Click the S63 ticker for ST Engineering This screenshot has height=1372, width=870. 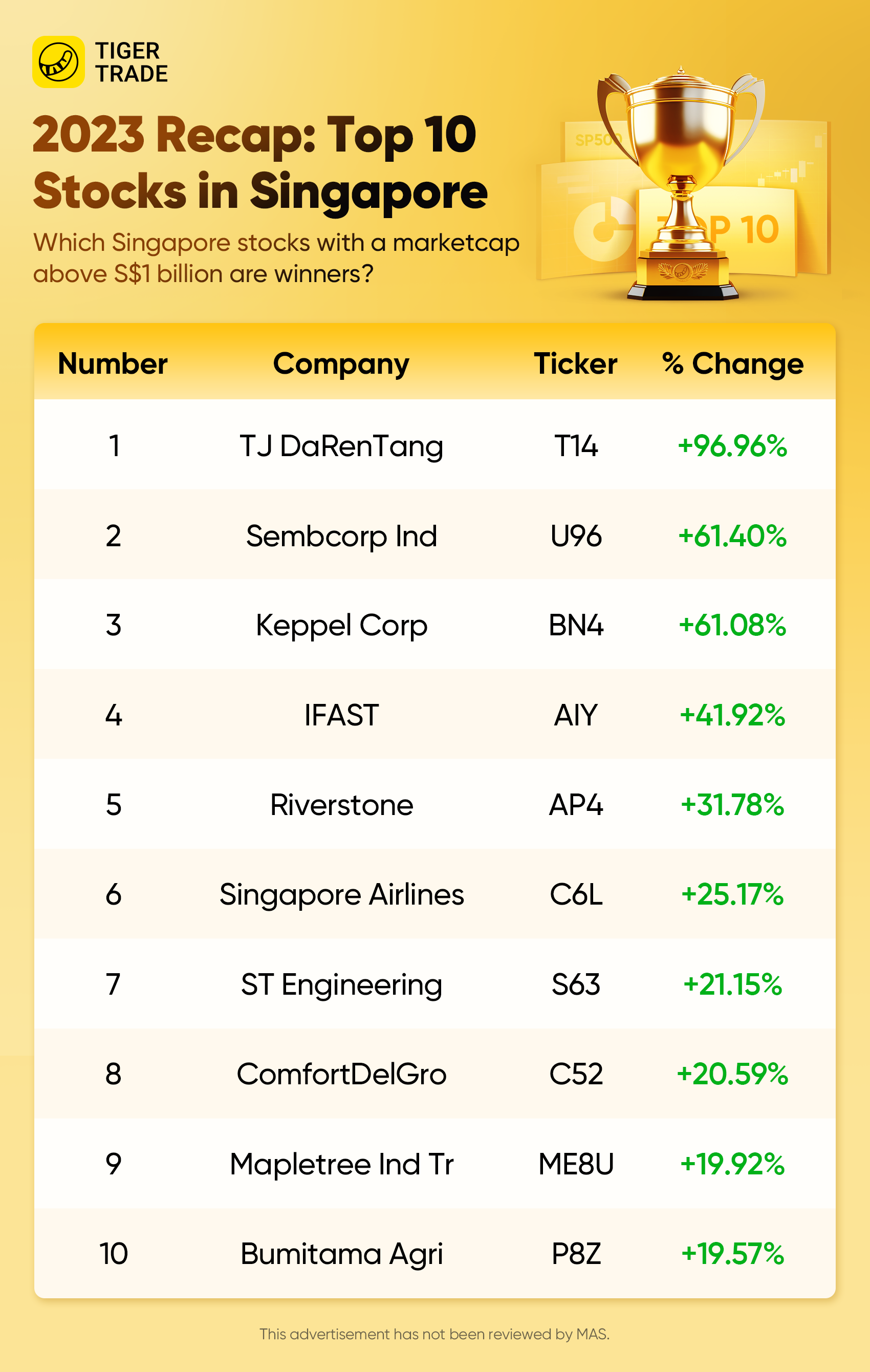click(575, 984)
